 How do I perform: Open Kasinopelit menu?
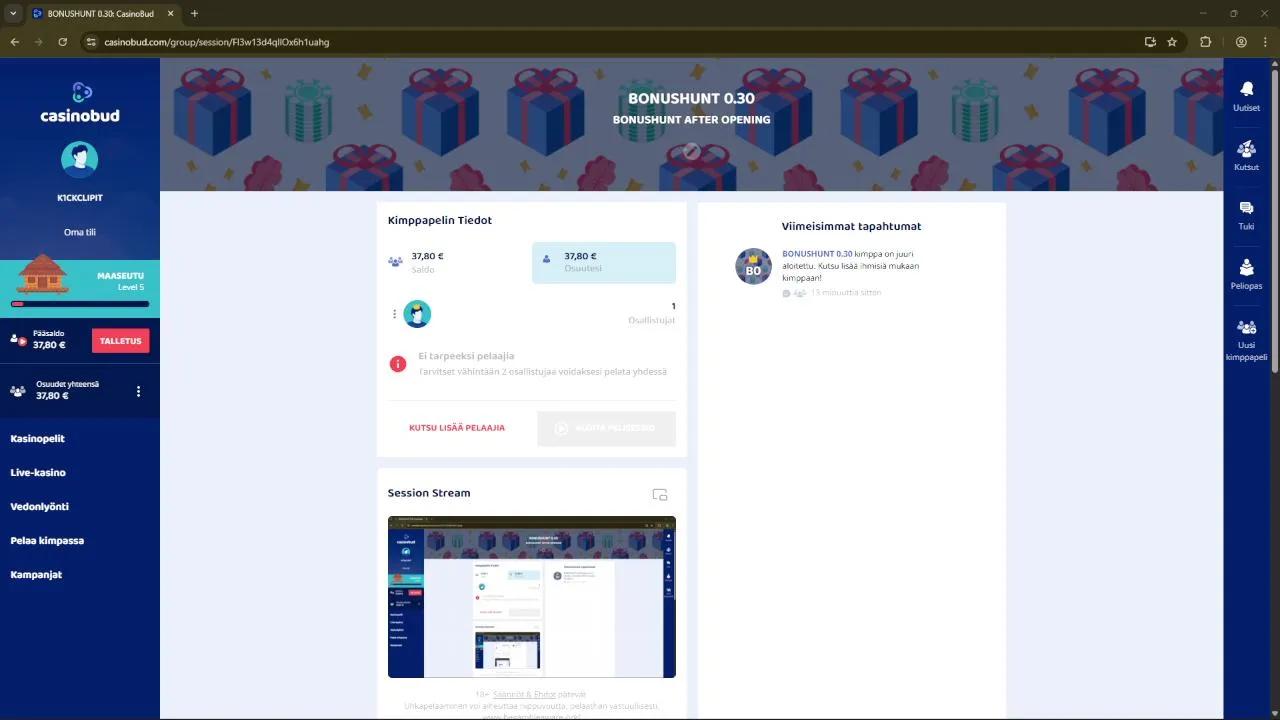[37, 438]
